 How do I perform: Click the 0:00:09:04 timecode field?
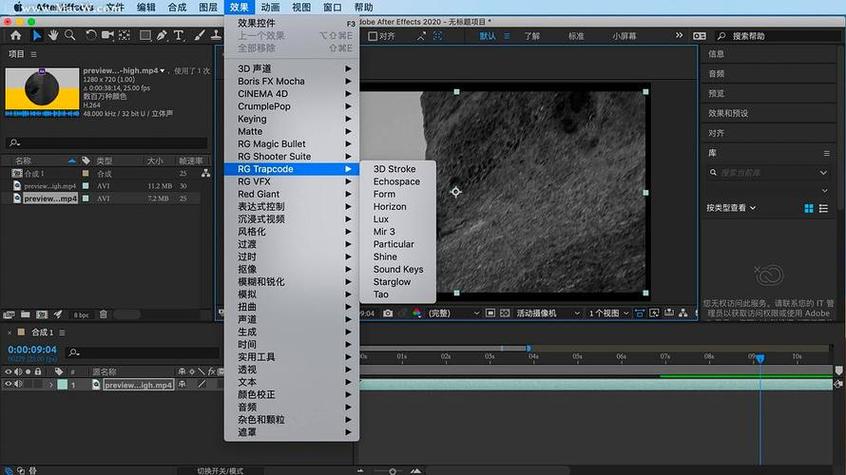pos(32,350)
